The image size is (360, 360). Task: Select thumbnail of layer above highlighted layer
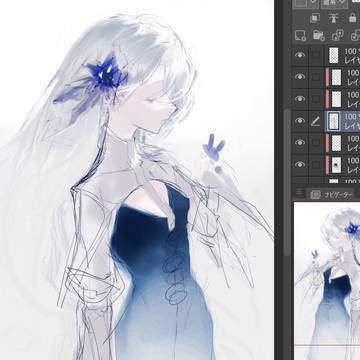(x=336, y=99)
